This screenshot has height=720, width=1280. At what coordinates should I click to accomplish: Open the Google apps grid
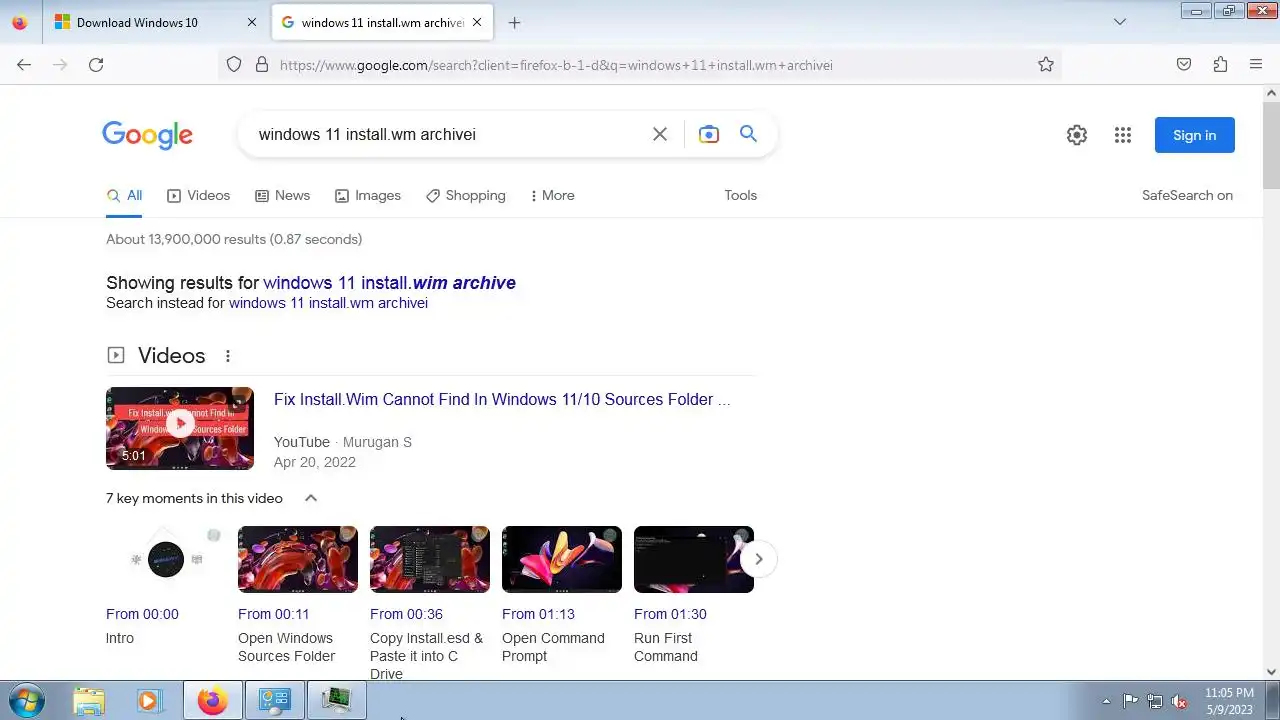[1123, 135]
